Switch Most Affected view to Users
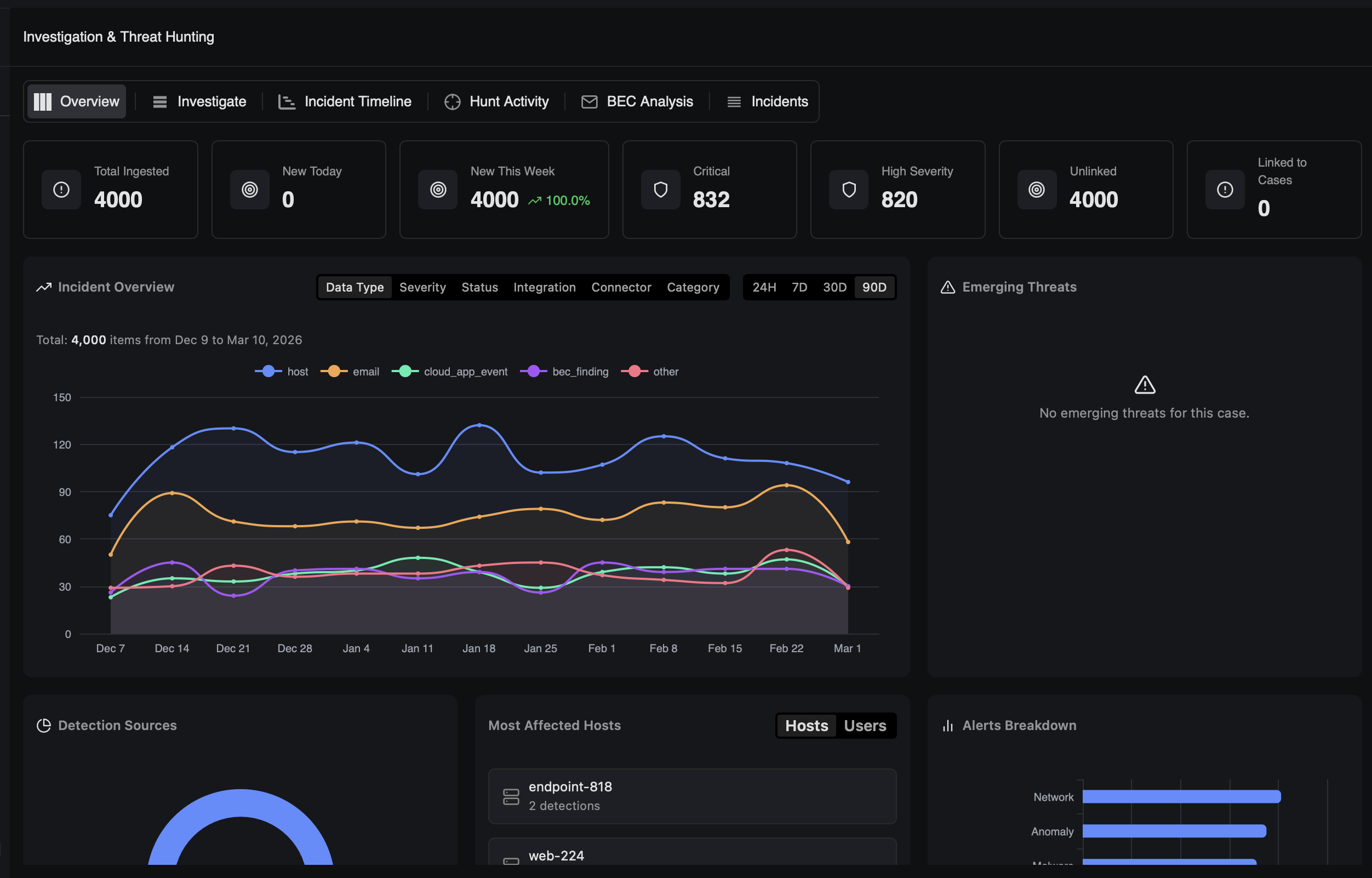1372x878 pixels. [x=864, y=726]
